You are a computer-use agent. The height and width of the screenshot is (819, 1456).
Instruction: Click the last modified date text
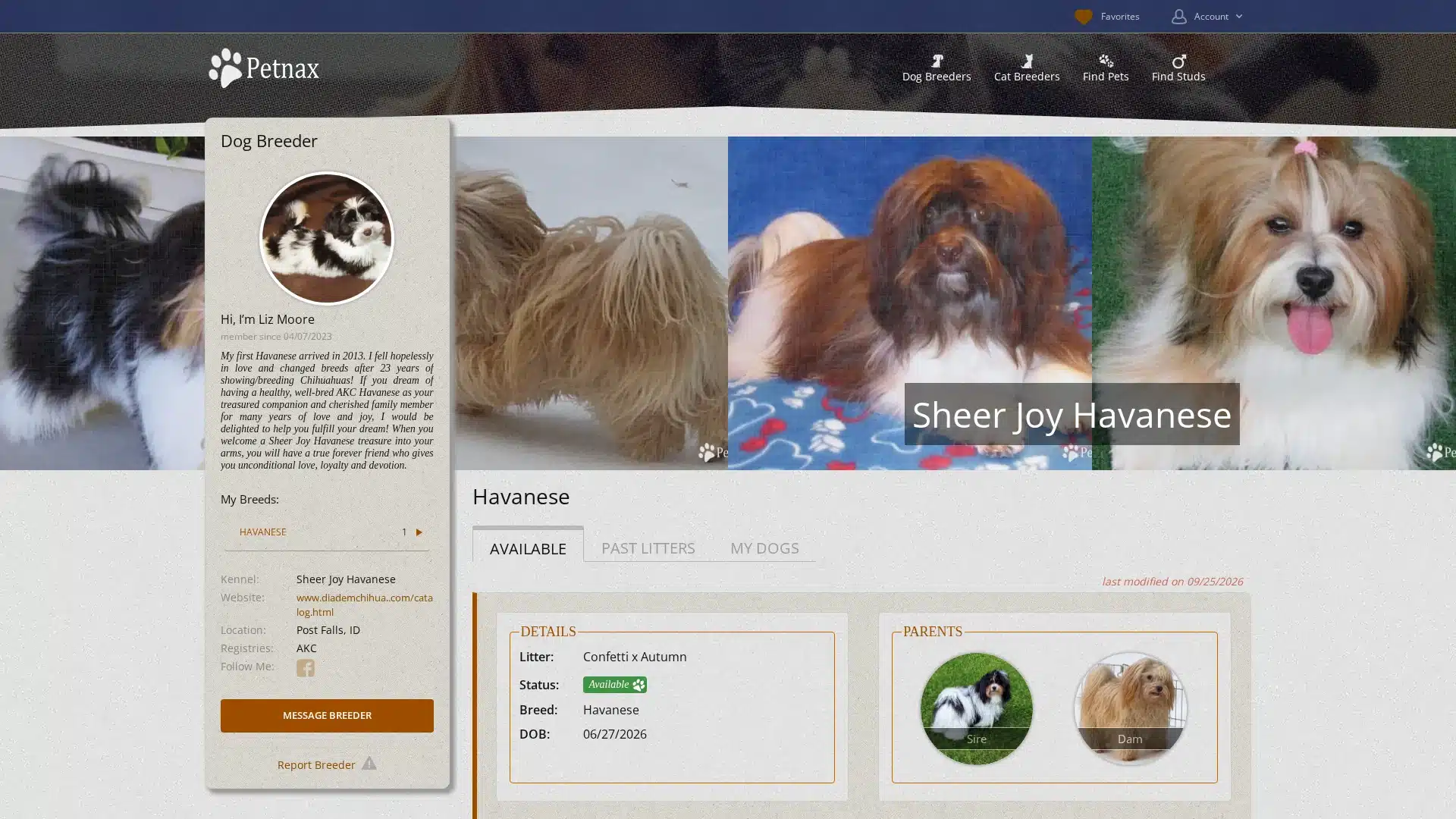tap(1172, 582)
